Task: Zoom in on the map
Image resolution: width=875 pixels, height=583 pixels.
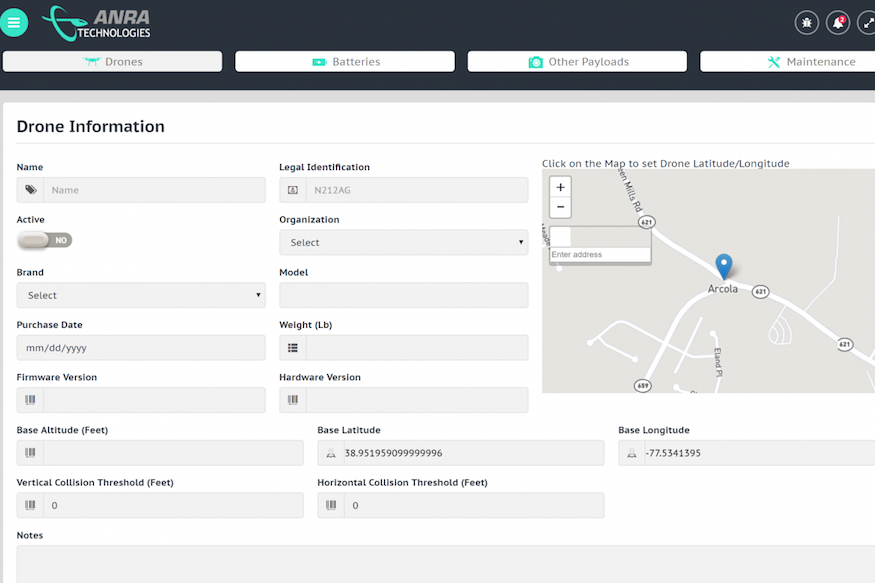Action: [x=561, y=187]
